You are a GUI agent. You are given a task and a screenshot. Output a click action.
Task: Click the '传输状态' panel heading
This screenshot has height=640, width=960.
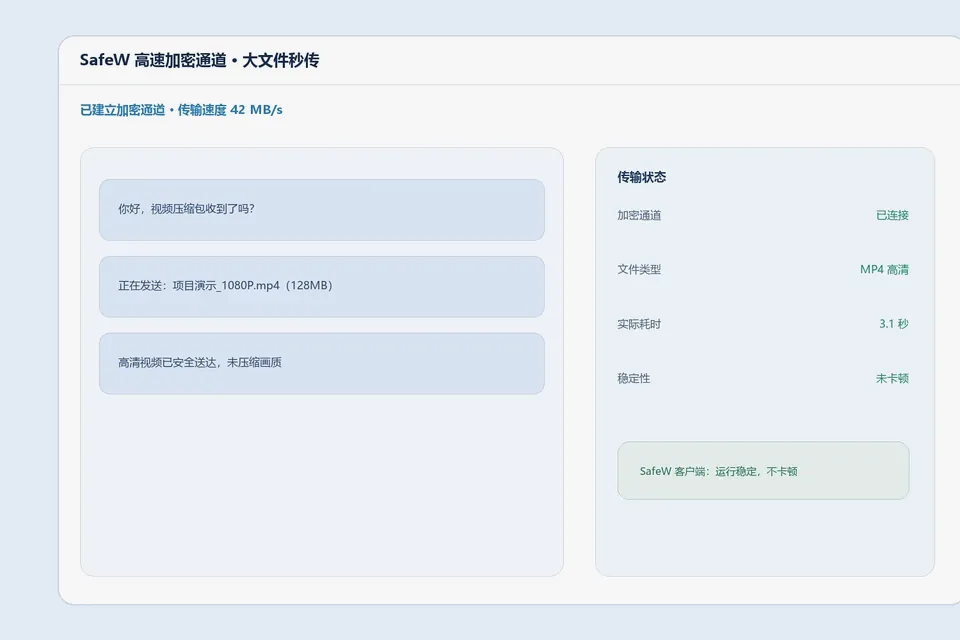pyautogui.click(x=641, y=177)
